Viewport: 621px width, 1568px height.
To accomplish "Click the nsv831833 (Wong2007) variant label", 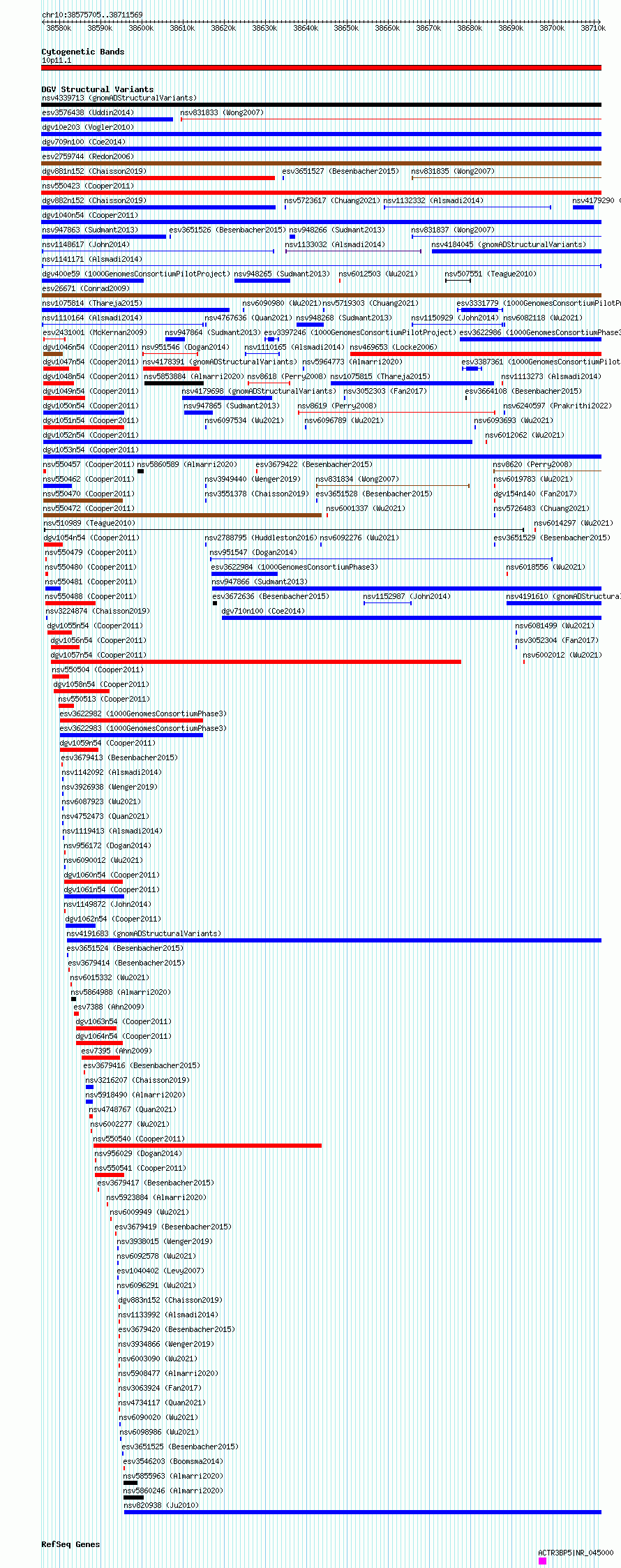I will point(222,112).
